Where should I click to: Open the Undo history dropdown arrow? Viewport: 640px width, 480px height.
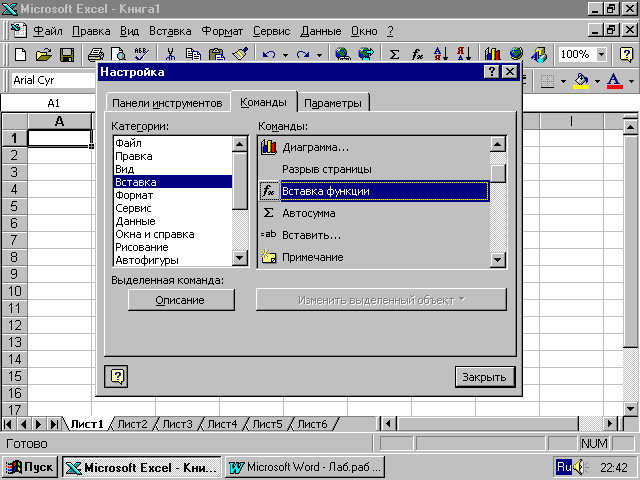[x=285, y=55]
